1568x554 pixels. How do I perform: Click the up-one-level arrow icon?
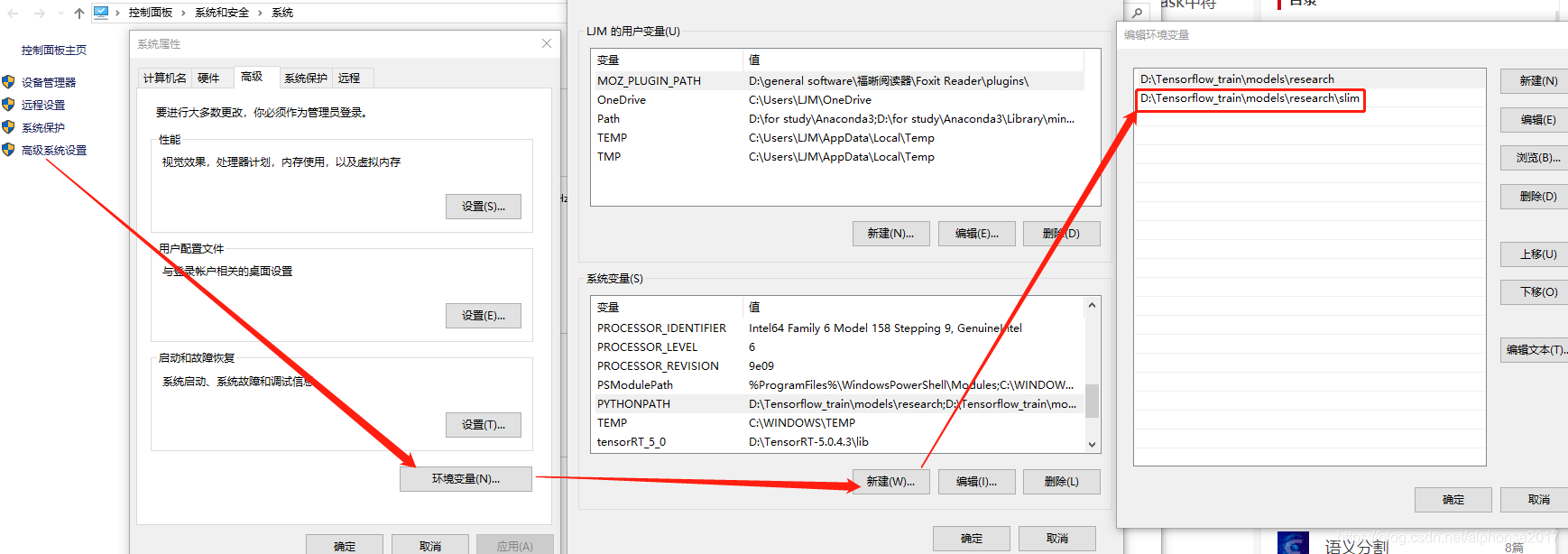[79, 13]
